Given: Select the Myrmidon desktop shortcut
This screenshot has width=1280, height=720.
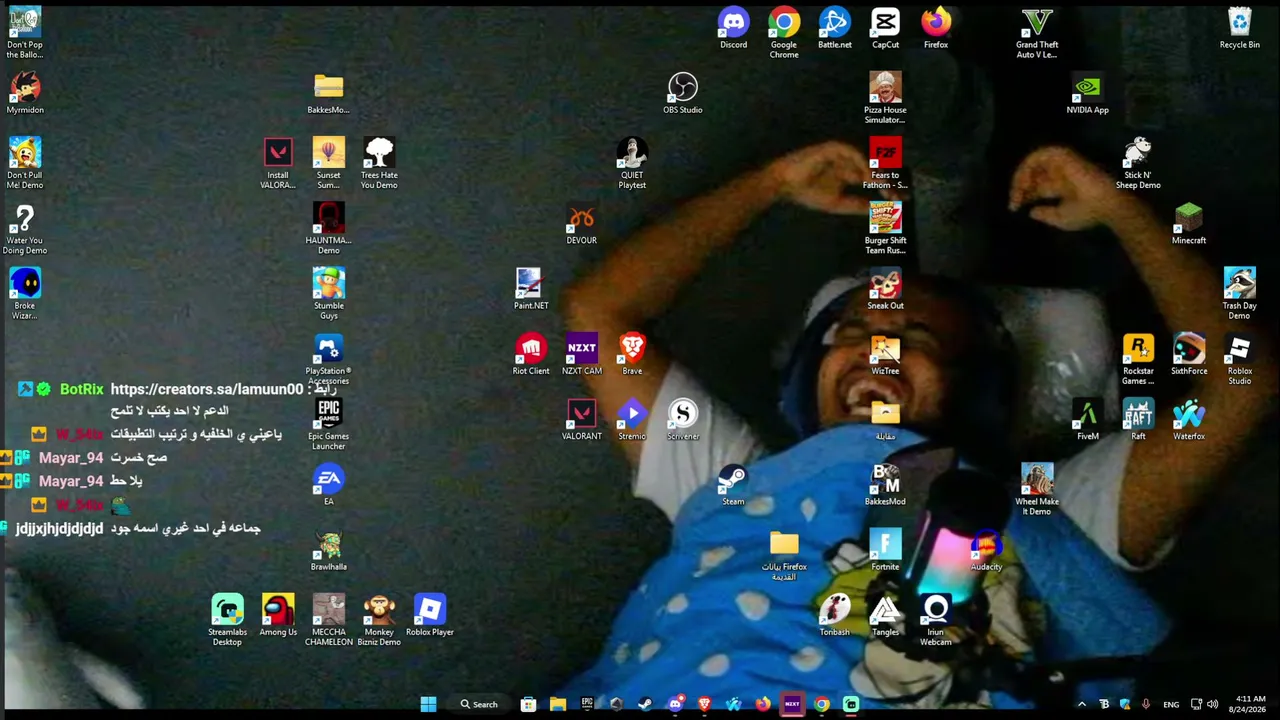Looking at the screenshot, I should [x=25, y=93].
